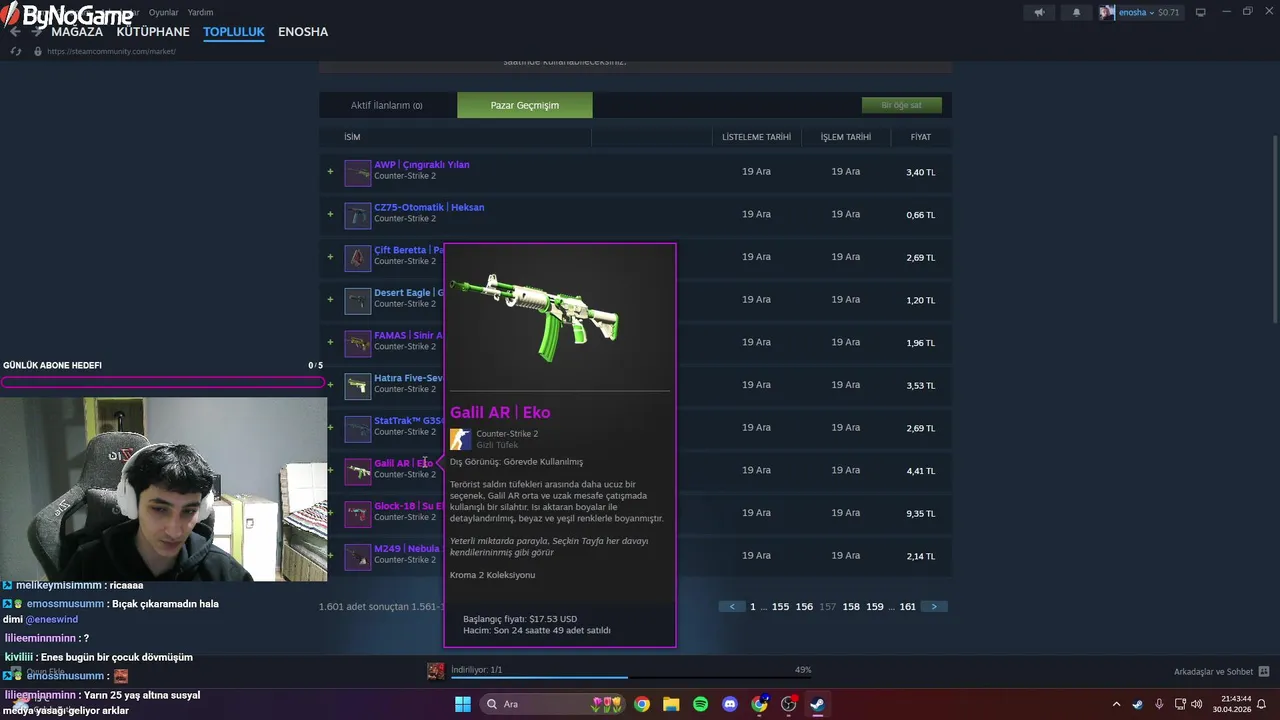Sort by İSİM column header
This screenshot has width=1280, height=720.
coord(352,137)
